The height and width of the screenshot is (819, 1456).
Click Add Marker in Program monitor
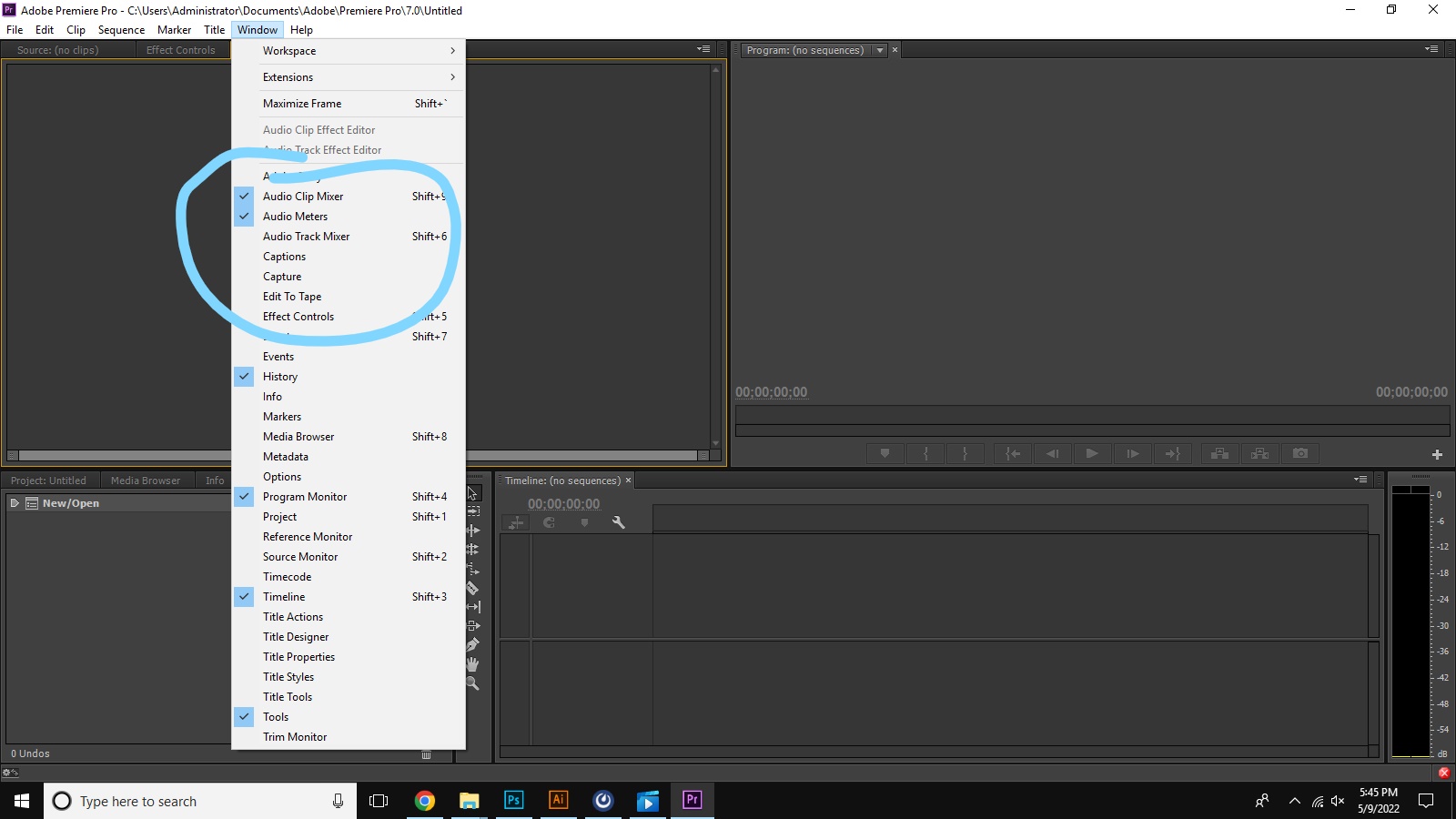coord(885,453)
